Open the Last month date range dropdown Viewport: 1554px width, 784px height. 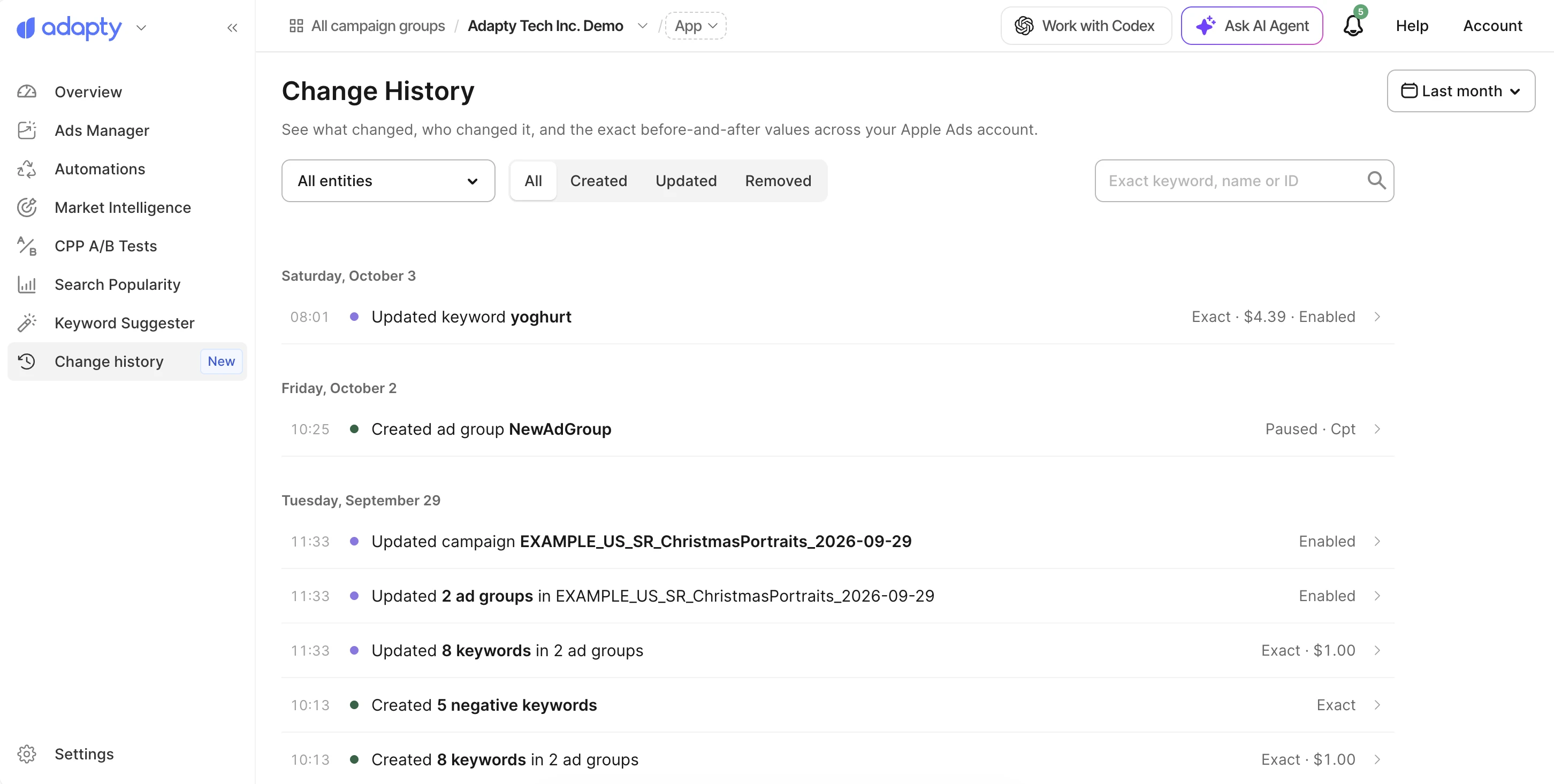click(1460, 91)
